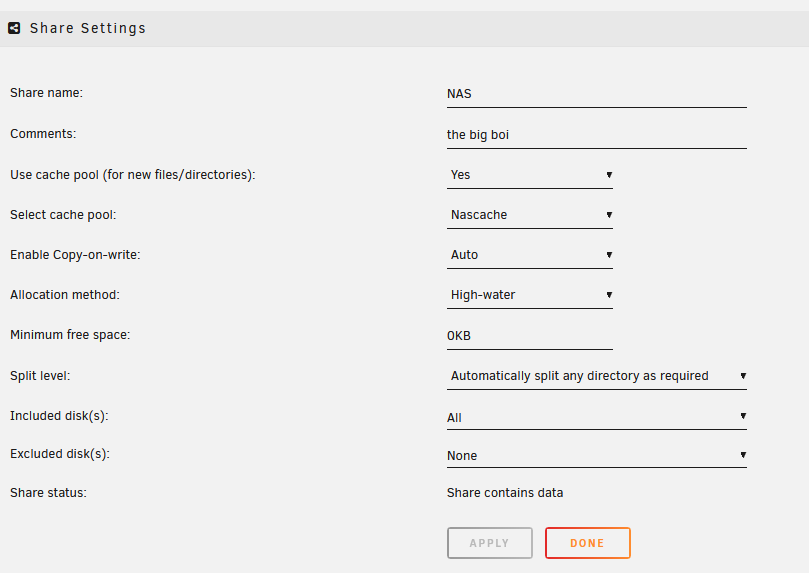Image resolution: width=809 pixels, height=573 pixels.
Task: Click the 'Share contains data' status text
Action: click(x=505, y=493)
